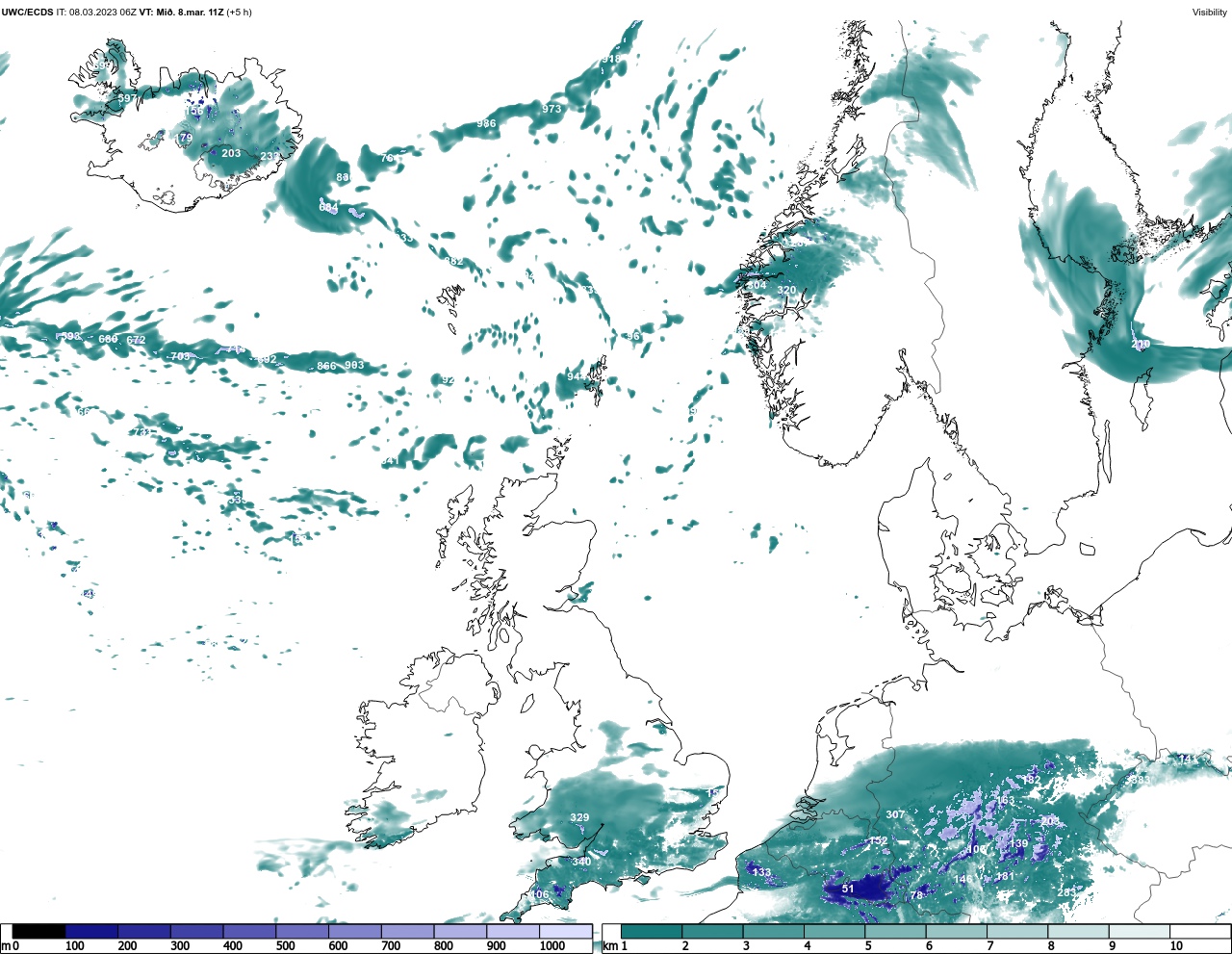Click the '973' value in Norwegian Sea

pos(552,109)
